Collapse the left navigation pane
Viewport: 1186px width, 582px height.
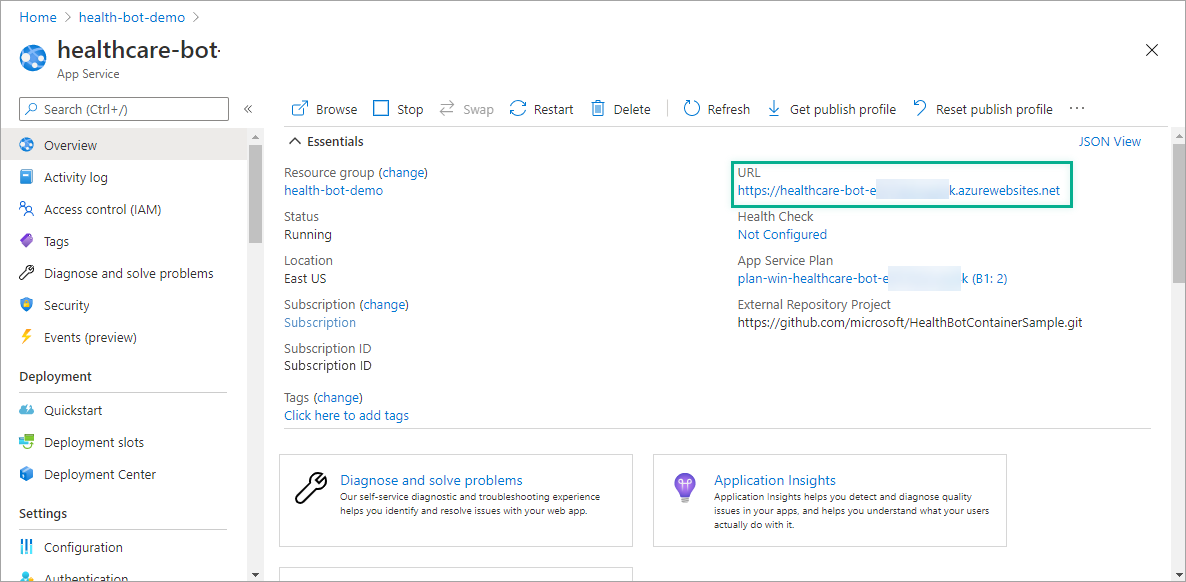[248, 109]
